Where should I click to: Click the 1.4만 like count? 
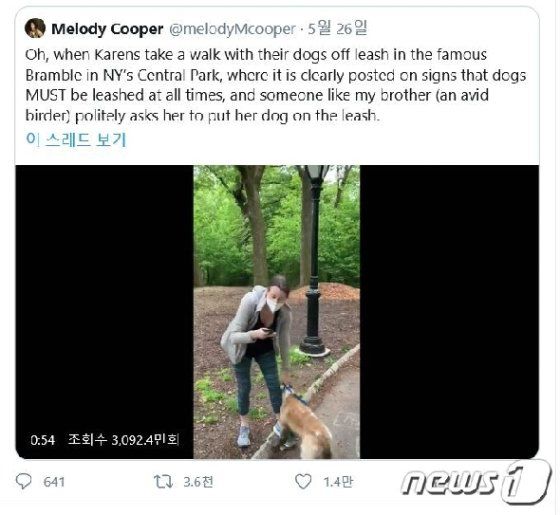[338, 482]
